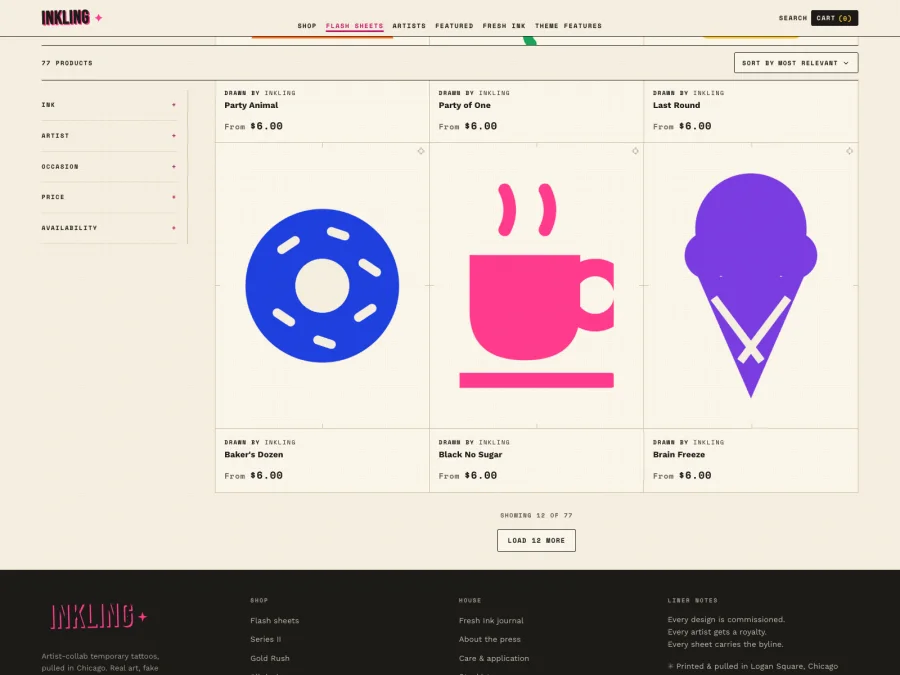Click the diamond icon on Brain Freeze card
900x675 pixels.
849,151
